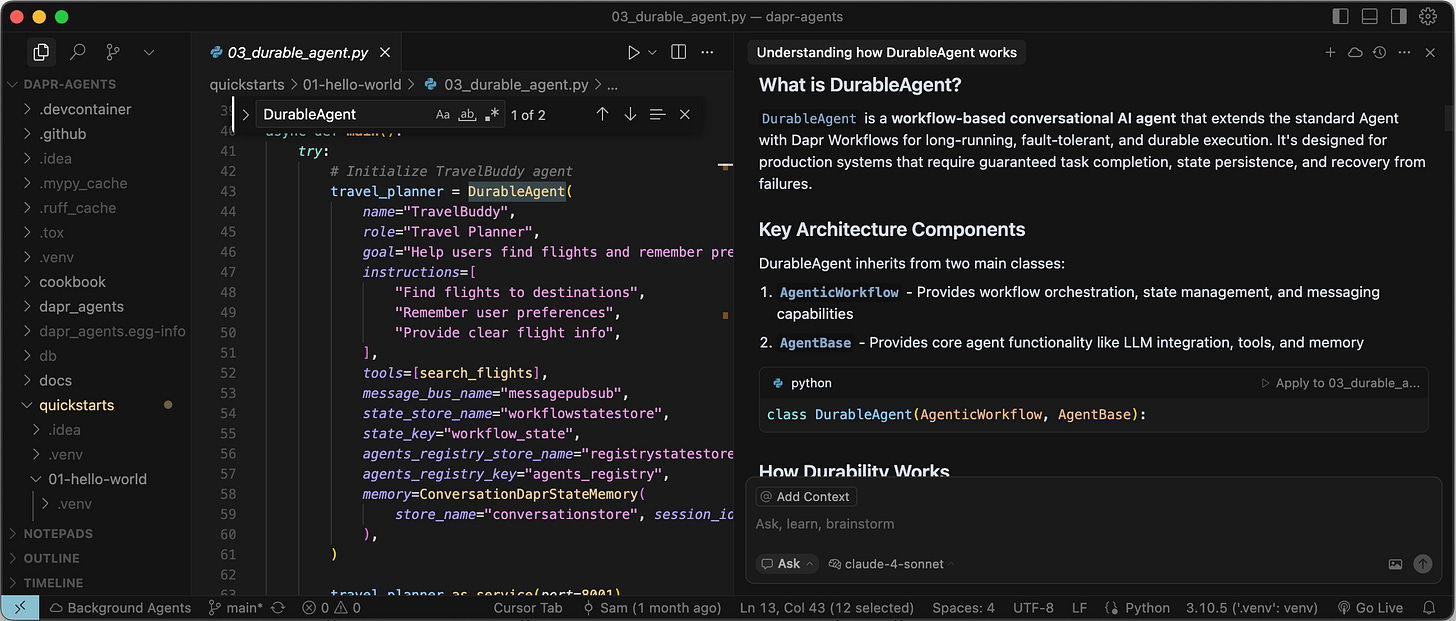Expand the cookbook folder
The width and height of the screenshot is (1456, 621).
pos(72,282)
